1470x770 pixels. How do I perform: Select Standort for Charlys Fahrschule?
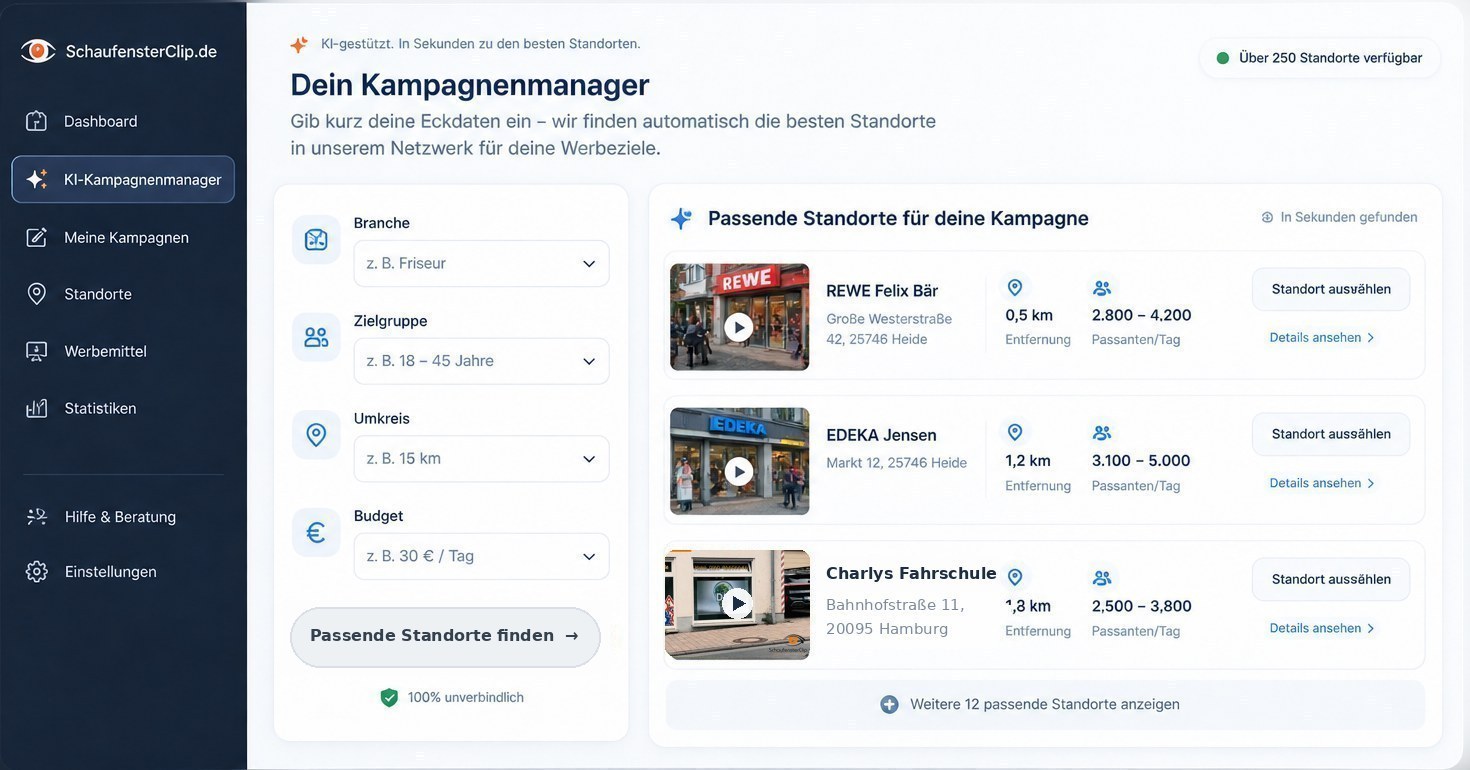point(1331,579)
